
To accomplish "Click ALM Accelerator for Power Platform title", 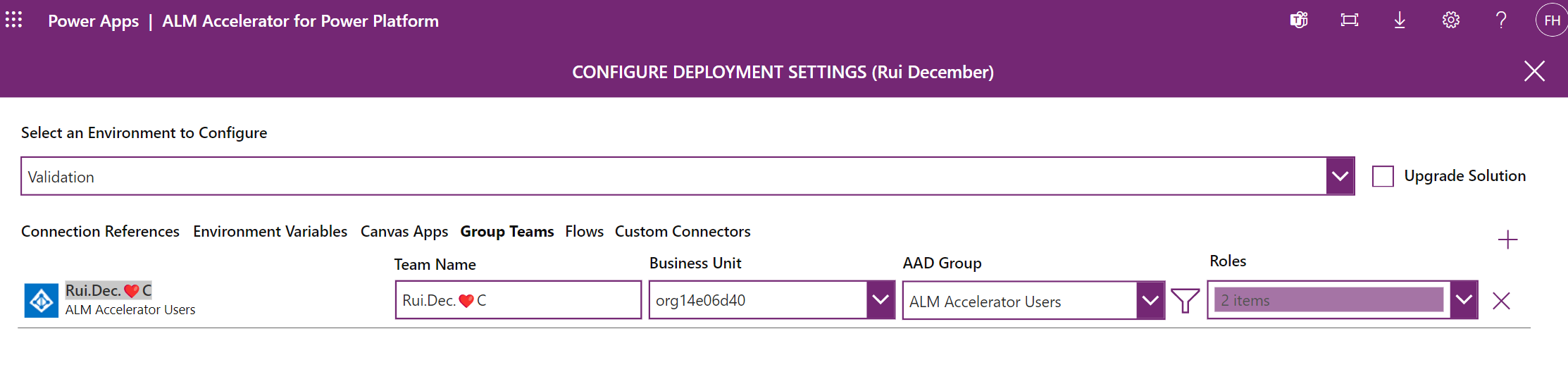I will (300, 21).
